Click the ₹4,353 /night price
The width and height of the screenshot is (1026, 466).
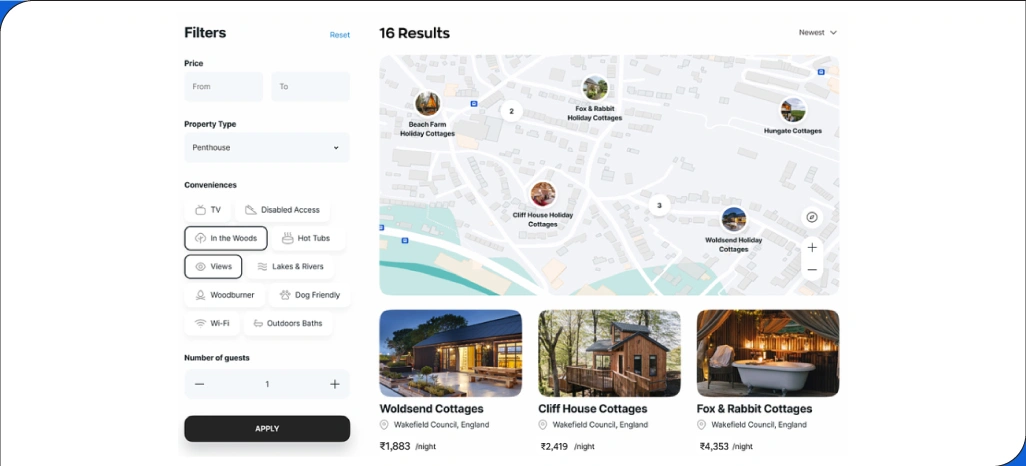pos(726,446)
